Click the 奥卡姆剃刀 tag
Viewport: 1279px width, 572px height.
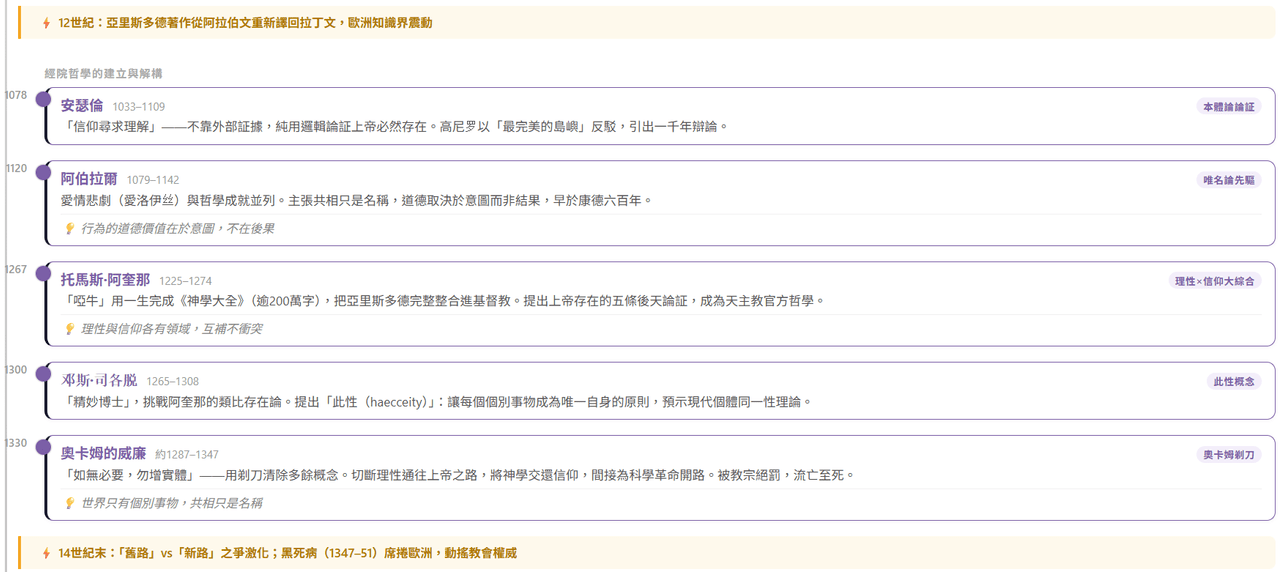tap(1228, 455)
